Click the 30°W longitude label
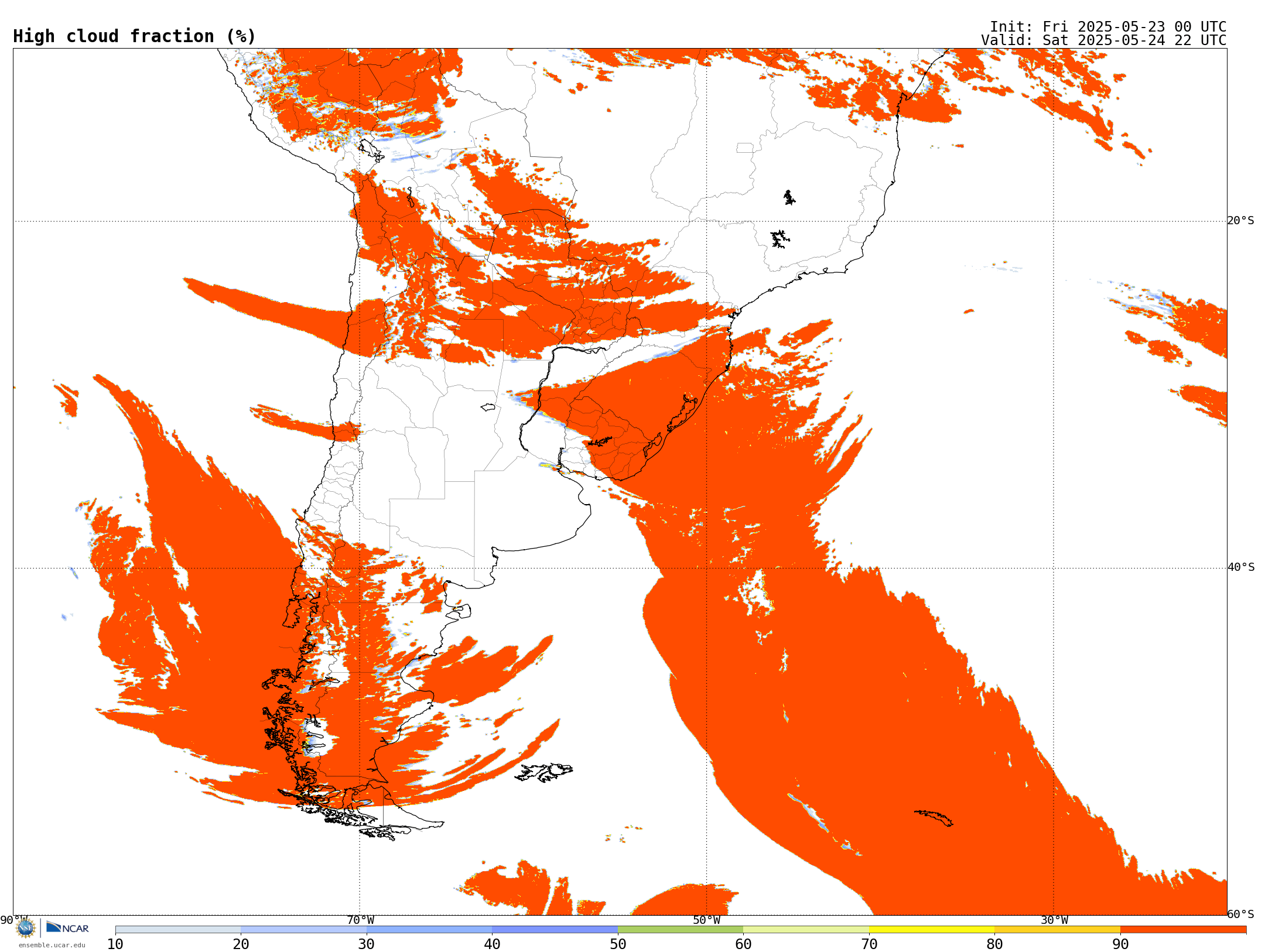 click(1054, 920)
